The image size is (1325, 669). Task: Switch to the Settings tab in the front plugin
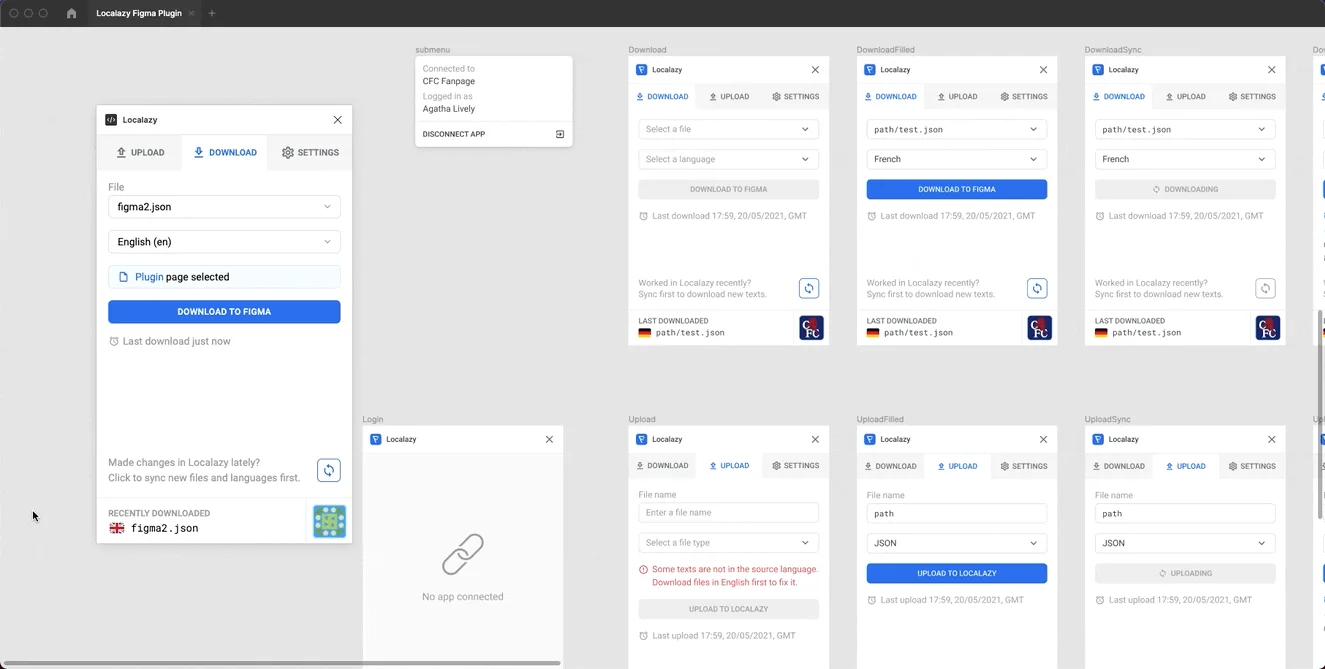[310, 152]
